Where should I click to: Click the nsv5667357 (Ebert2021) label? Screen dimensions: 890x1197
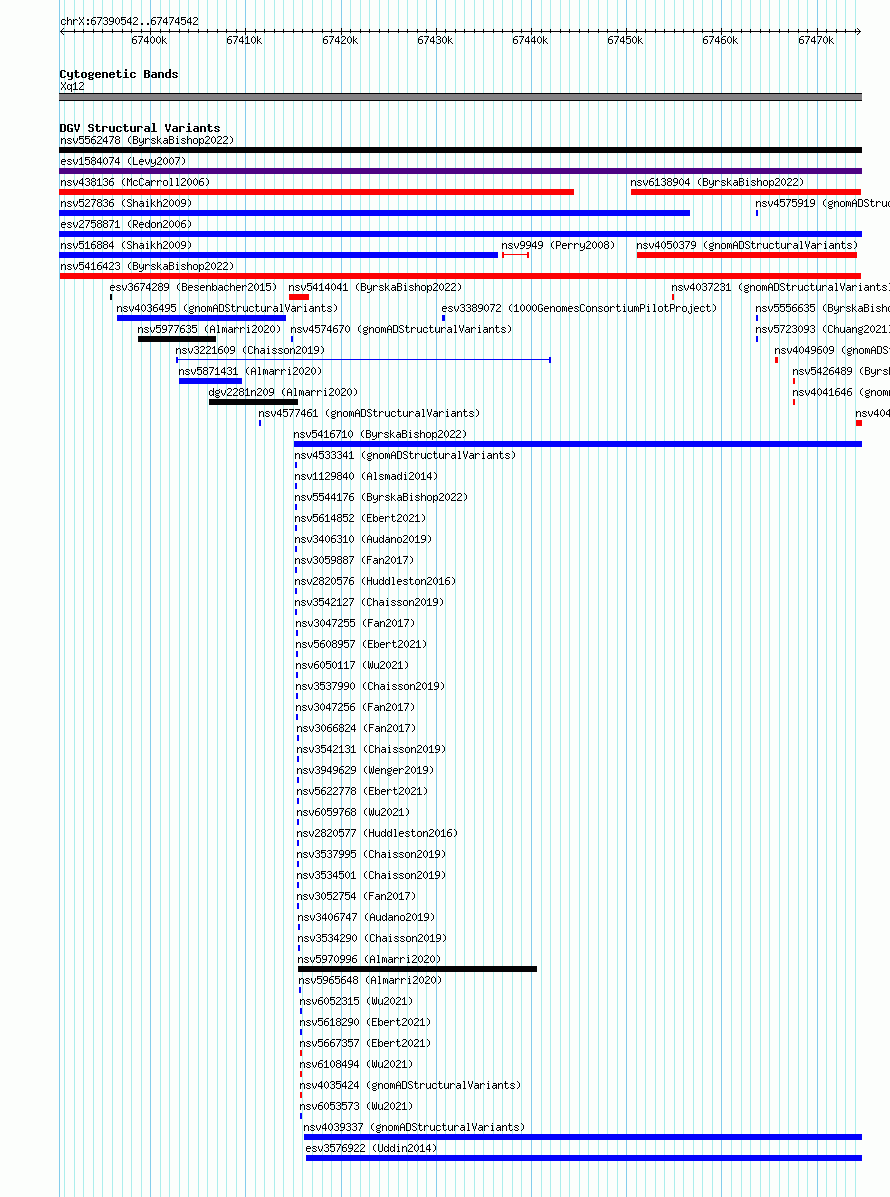pos(365,1043)
